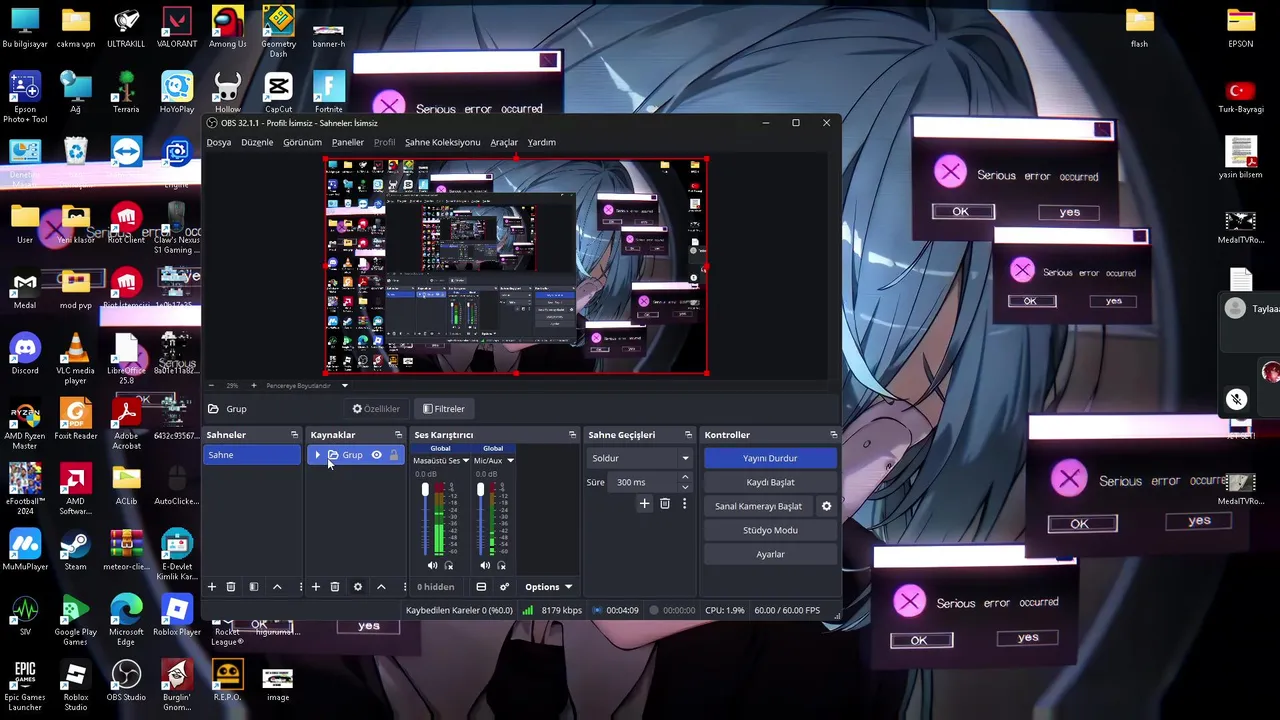Click Kaydı Başlat button
The width and height of the screenshot is (1280, 720).
770,482
